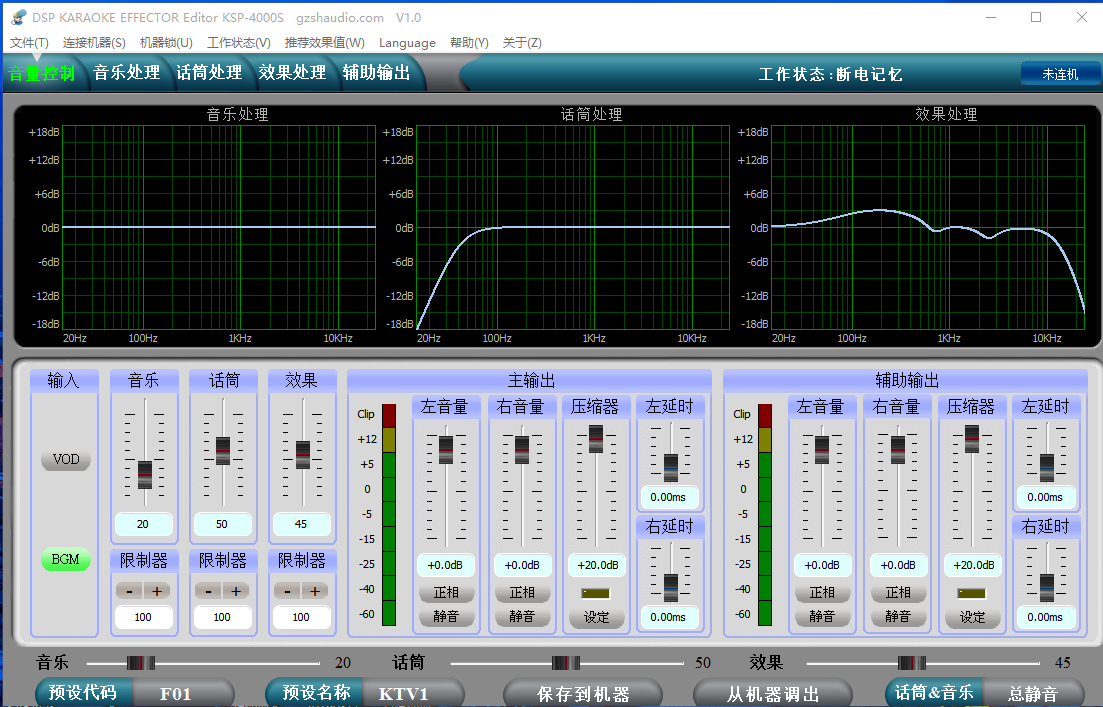This screenshot has width=1103, height=707.
Task: Increase the 话筒 limiter with plus button
Action: point(236,592)
